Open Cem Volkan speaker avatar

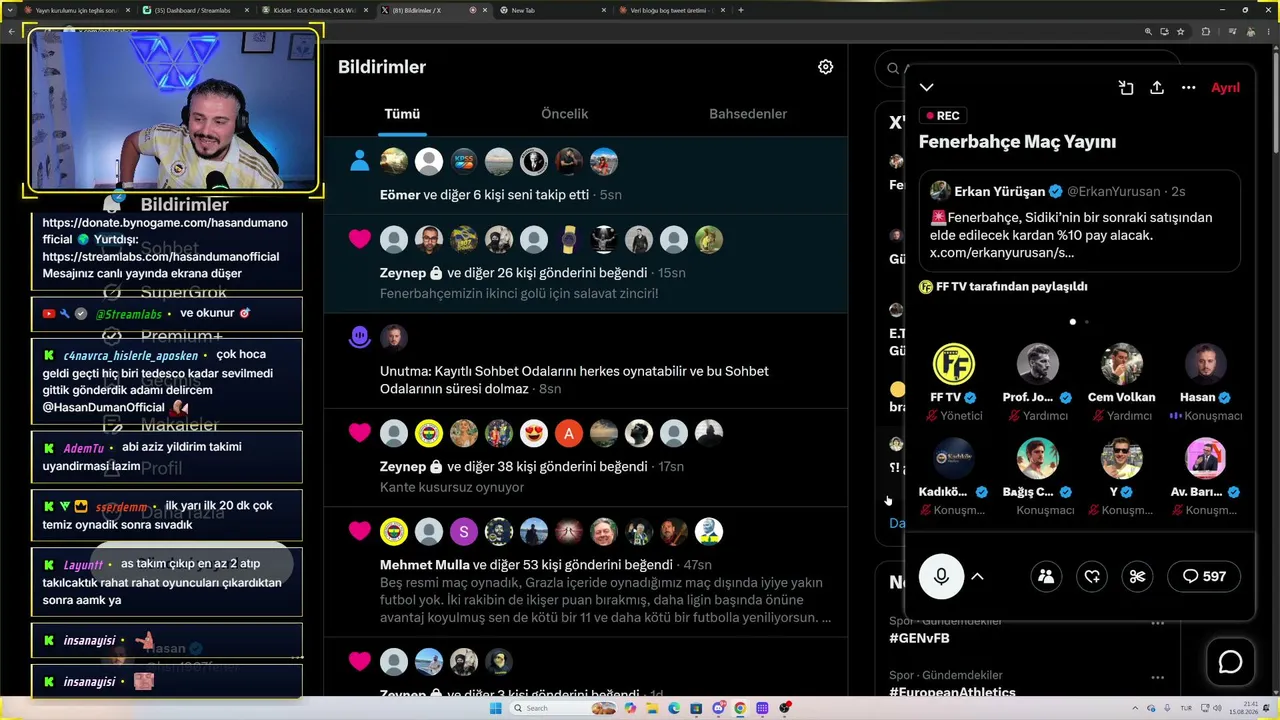tap(1121, 365)
